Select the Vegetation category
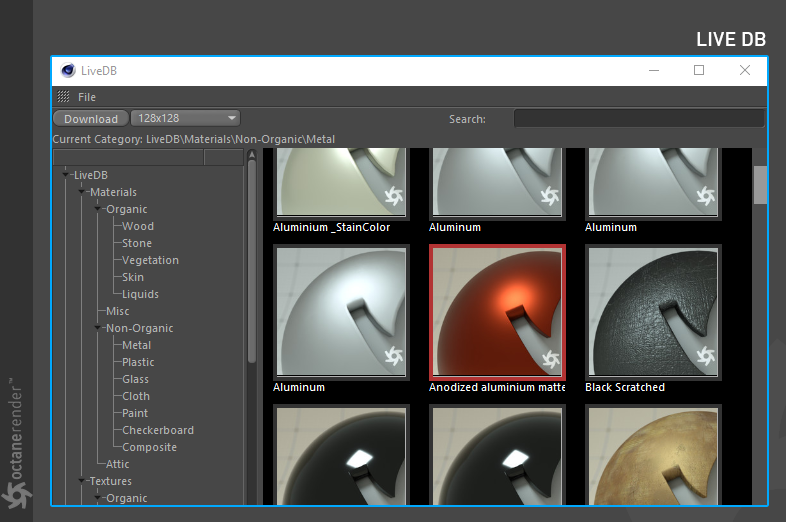The width and height of the screenshot is (786, 522). pos(150,260)
